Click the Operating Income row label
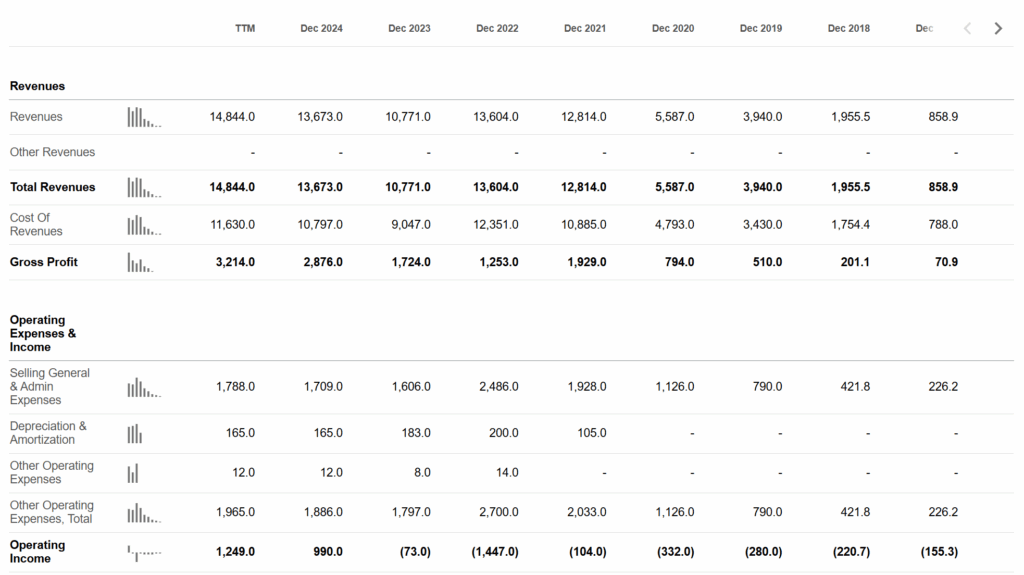The height and width of the screenshot is (575, 1024). tap(38, 551)
